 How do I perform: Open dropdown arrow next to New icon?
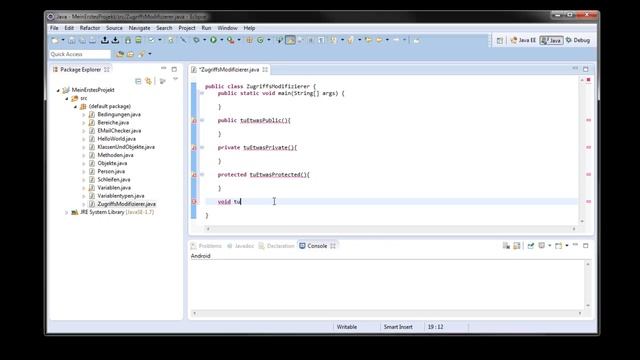pos(63,40)
